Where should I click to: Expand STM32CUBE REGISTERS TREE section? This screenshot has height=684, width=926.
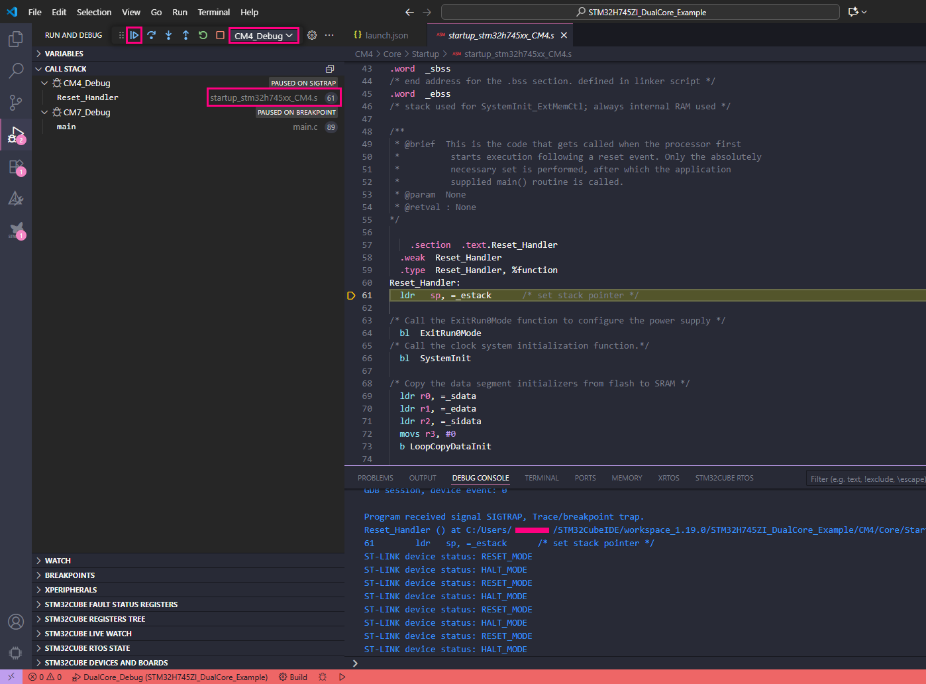[x=94, y=619]
